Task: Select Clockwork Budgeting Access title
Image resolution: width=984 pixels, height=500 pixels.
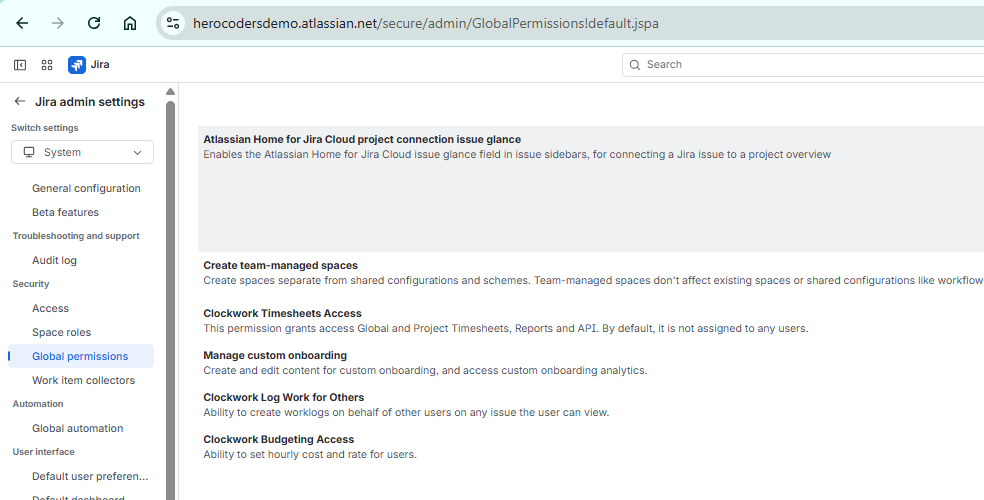Action: tap(279, 439)
